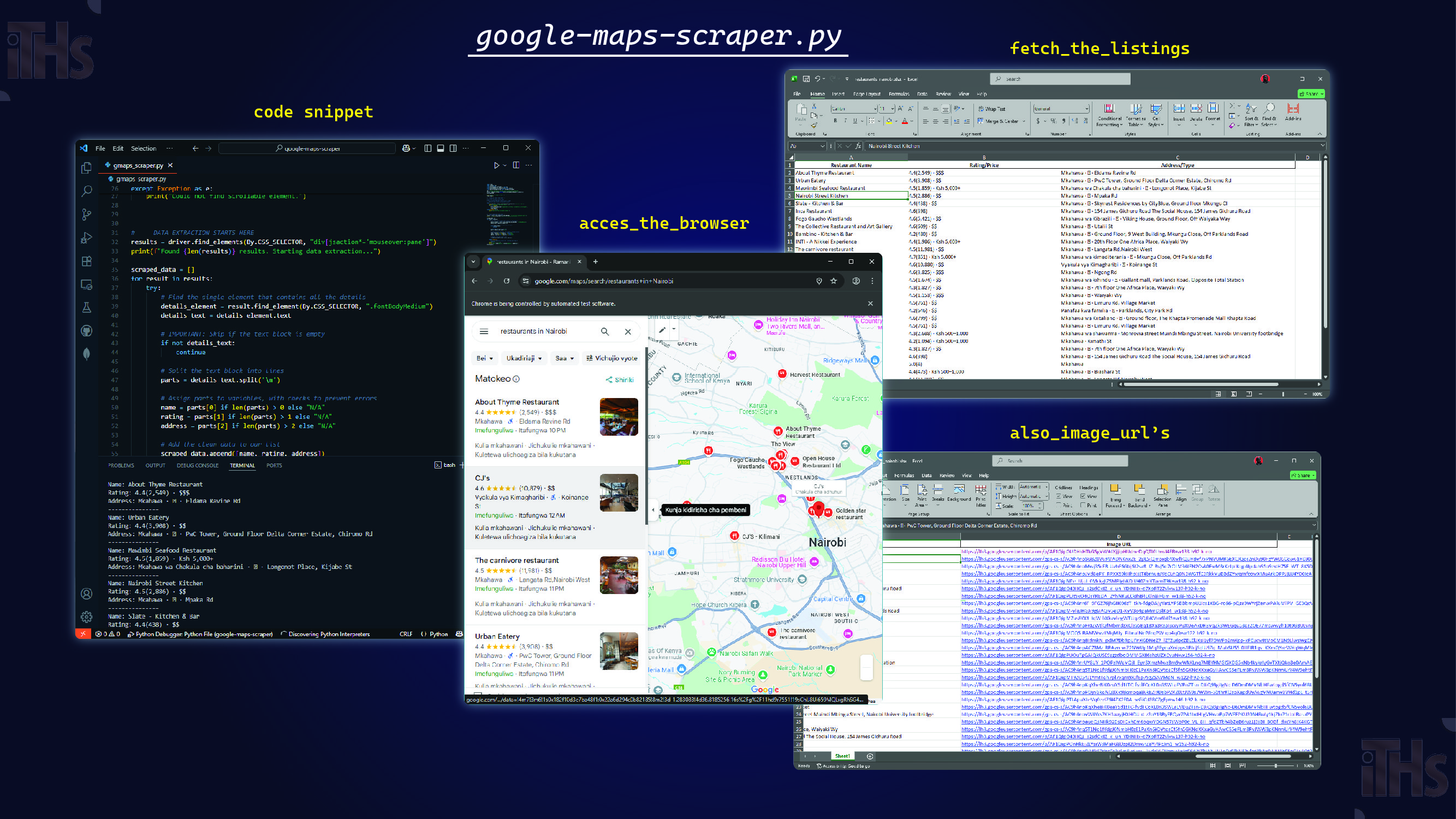This screenshot has height=819, width=1456.
Task: Bookmark the page with the star icon
Action: (x=834, y=281)
